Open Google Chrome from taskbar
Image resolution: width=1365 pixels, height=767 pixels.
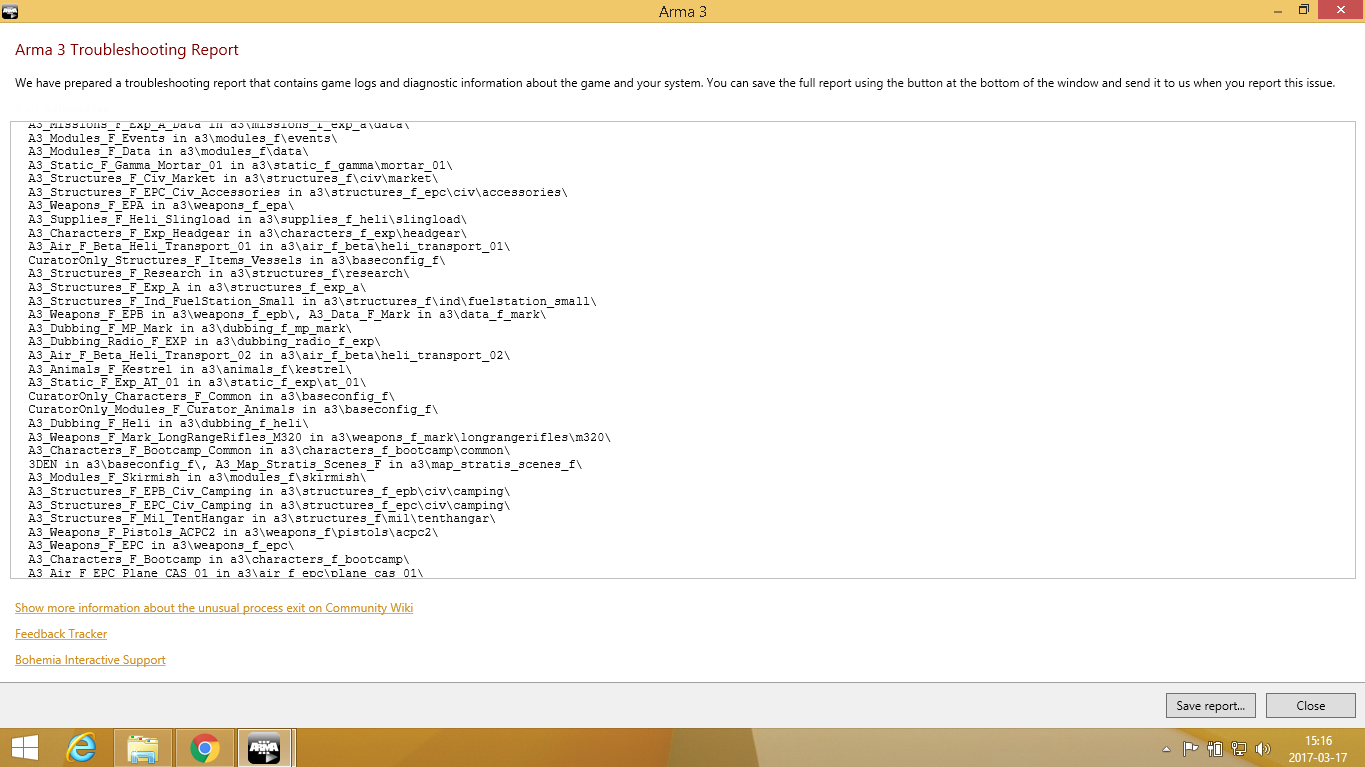204,748
